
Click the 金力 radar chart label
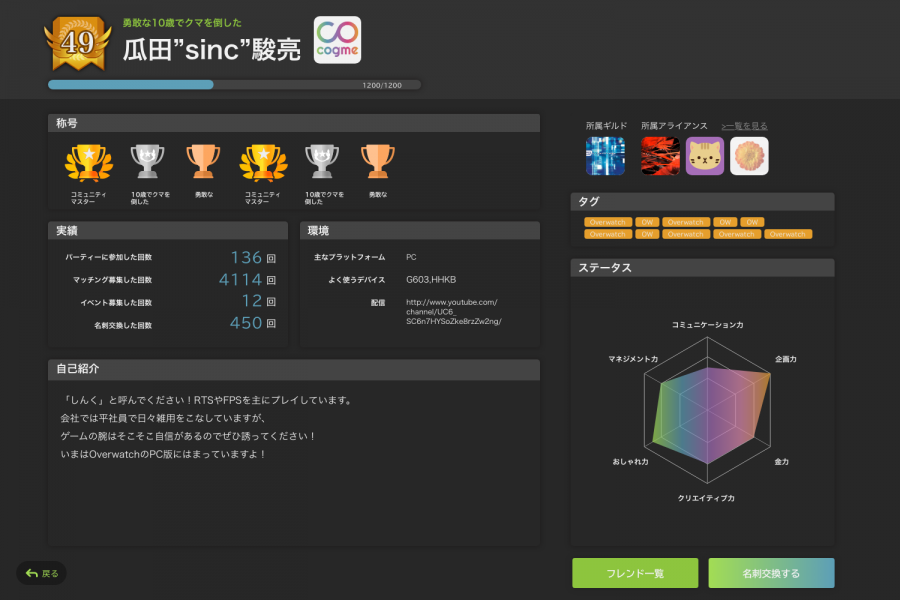[x=782, y=462]
